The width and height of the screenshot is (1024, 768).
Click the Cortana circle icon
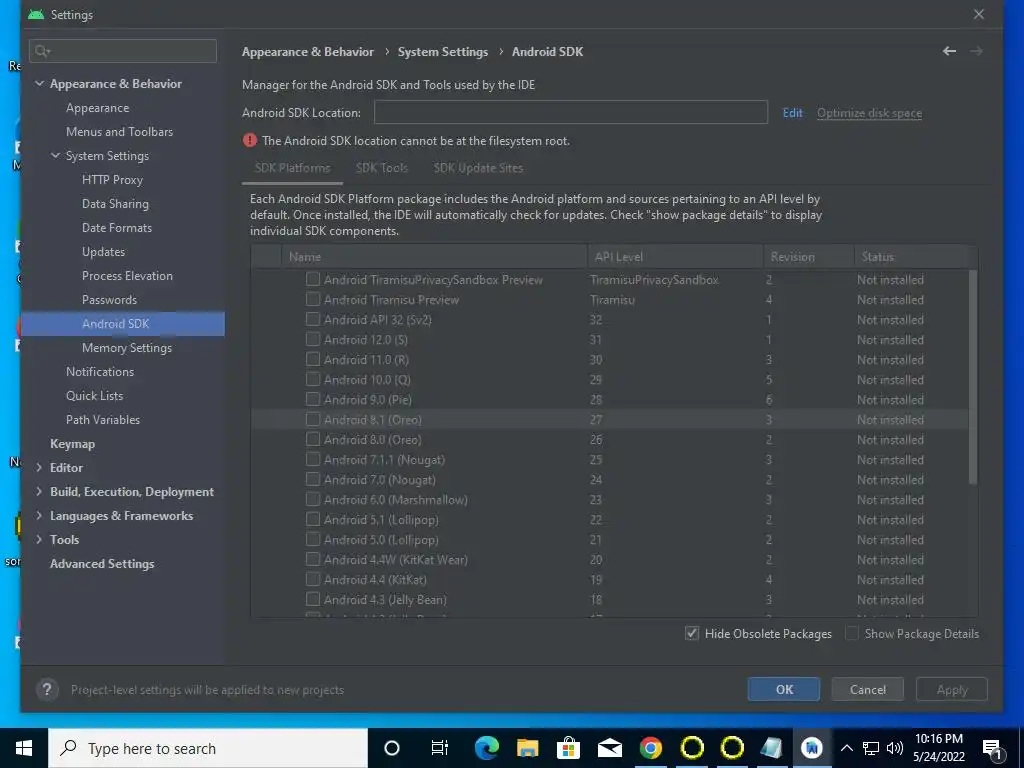(392, 748)
